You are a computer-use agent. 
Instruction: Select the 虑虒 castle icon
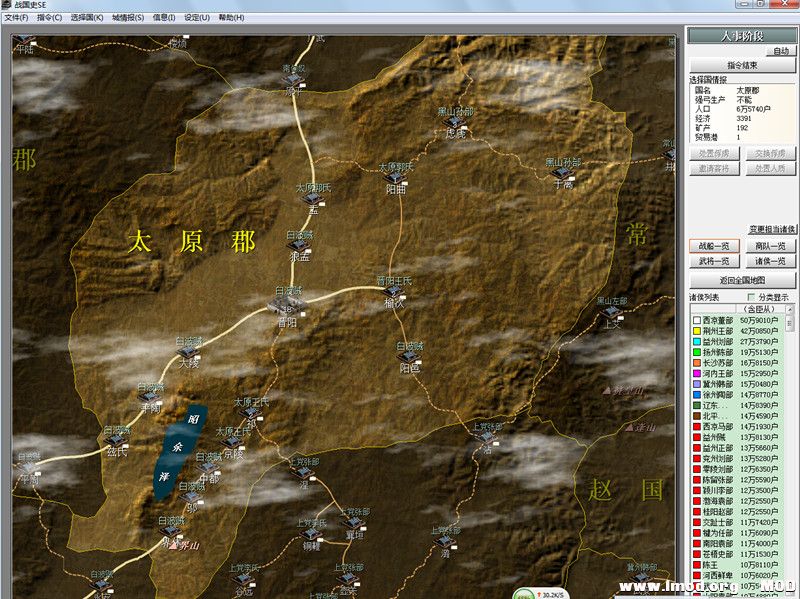click(454, 121)
